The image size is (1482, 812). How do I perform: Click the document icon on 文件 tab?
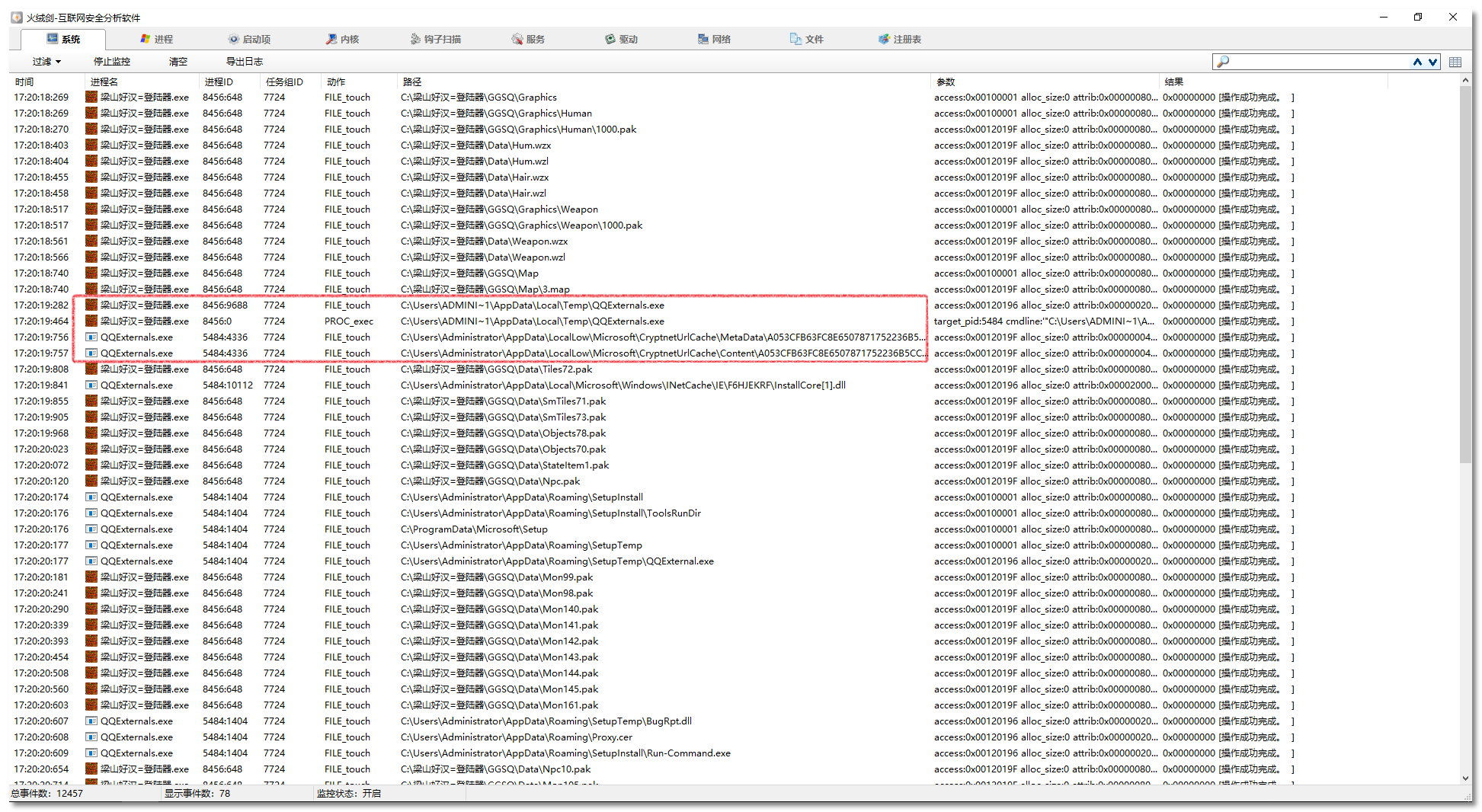tap(795, 39)
